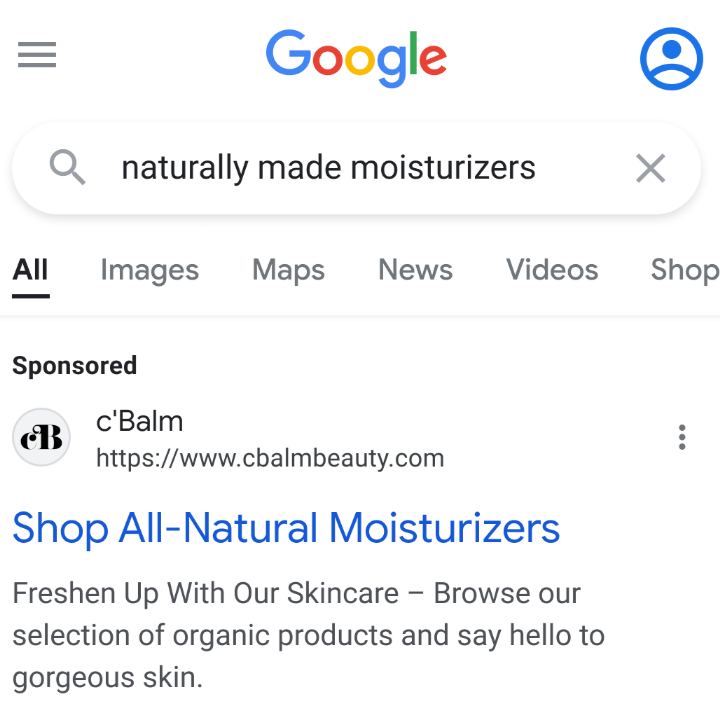Open the News results tab
720x720 pixels.
click(415, 270)
